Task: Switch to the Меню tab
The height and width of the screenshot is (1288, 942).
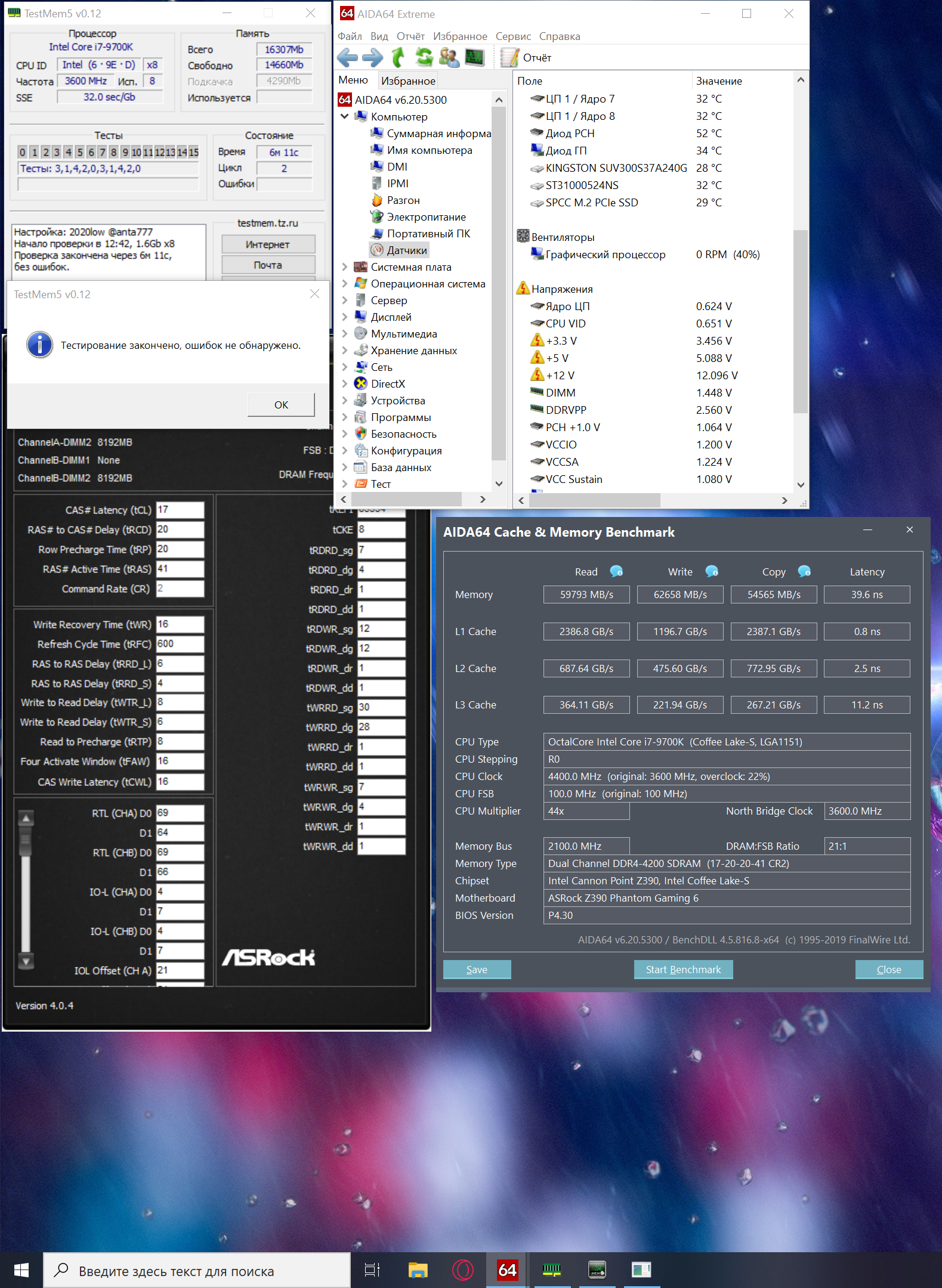Action: (x=353, y=80)
